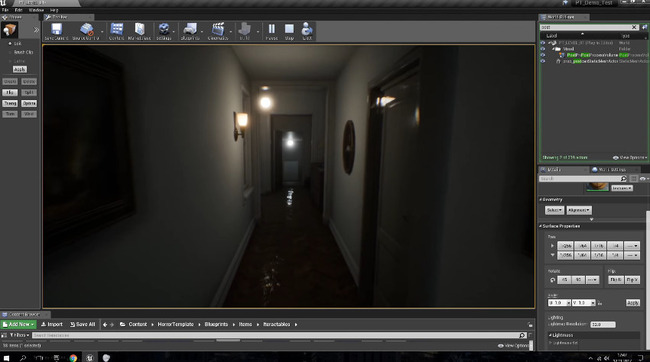The width and height of the screenshot is (650, 362).
Task: Open the Blueprints dropdown arrow
Action: click(x=202, y=31)
